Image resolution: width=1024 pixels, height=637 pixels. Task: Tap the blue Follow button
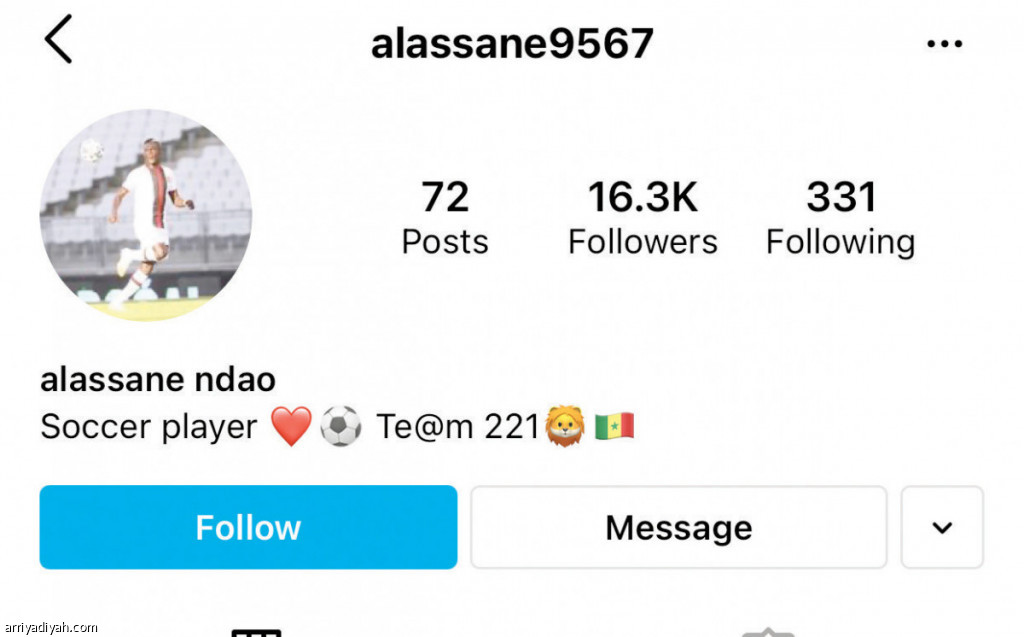pyautogui.click(x=248, y=527)
